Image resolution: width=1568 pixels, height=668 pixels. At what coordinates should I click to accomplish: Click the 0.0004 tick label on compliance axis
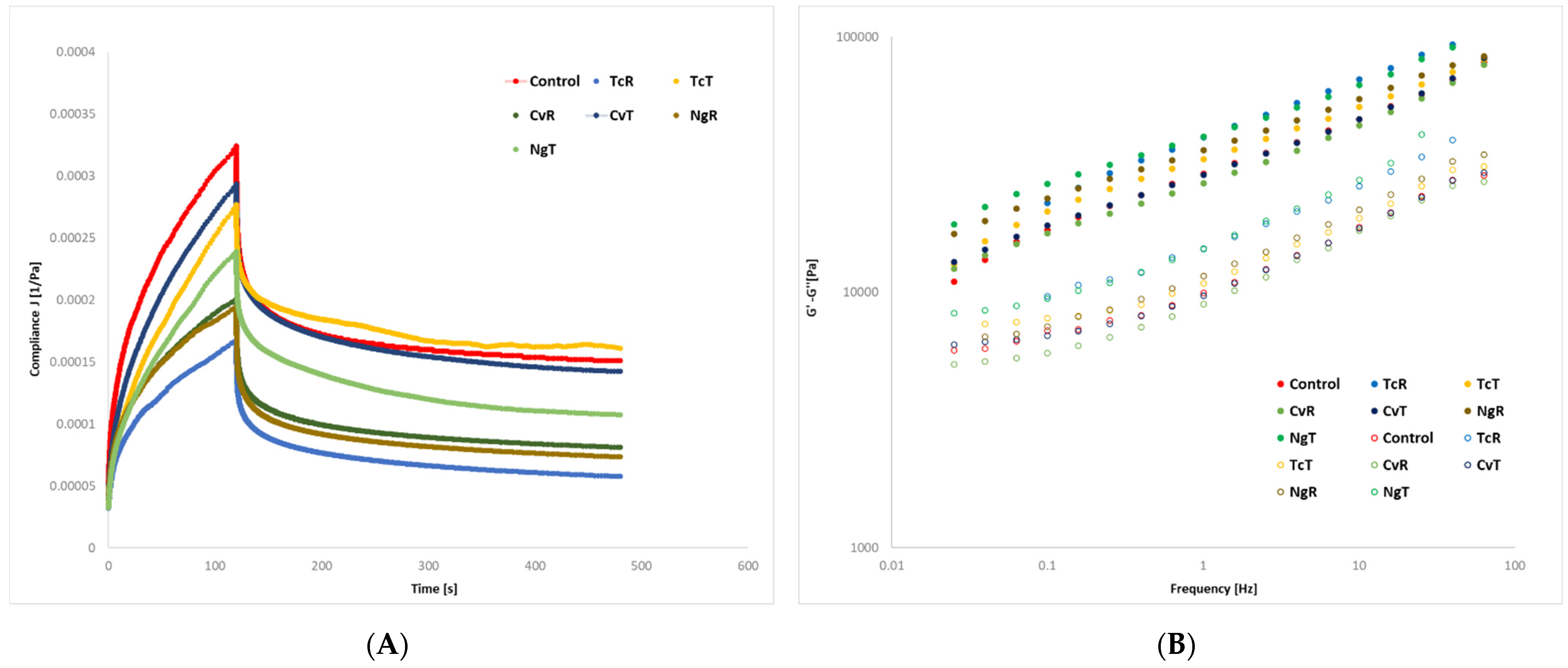point(76,52)
